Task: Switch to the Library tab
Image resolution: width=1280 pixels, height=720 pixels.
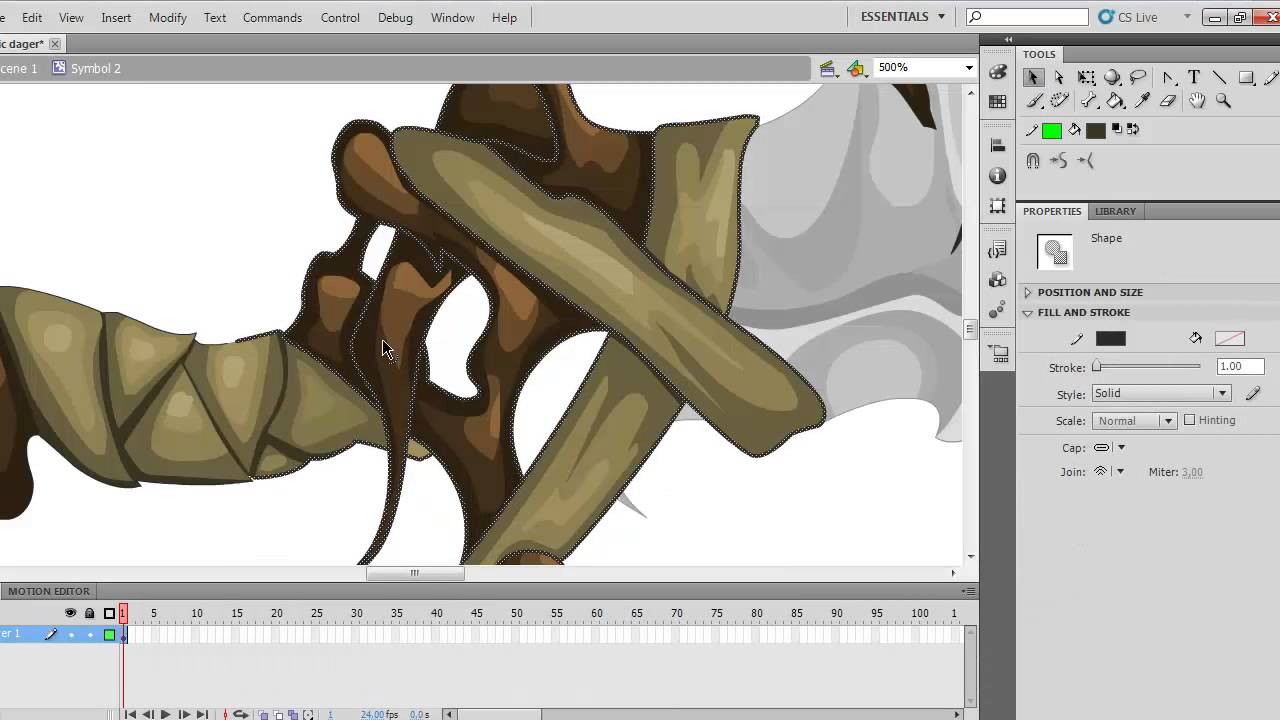Action: [1115, 211]
